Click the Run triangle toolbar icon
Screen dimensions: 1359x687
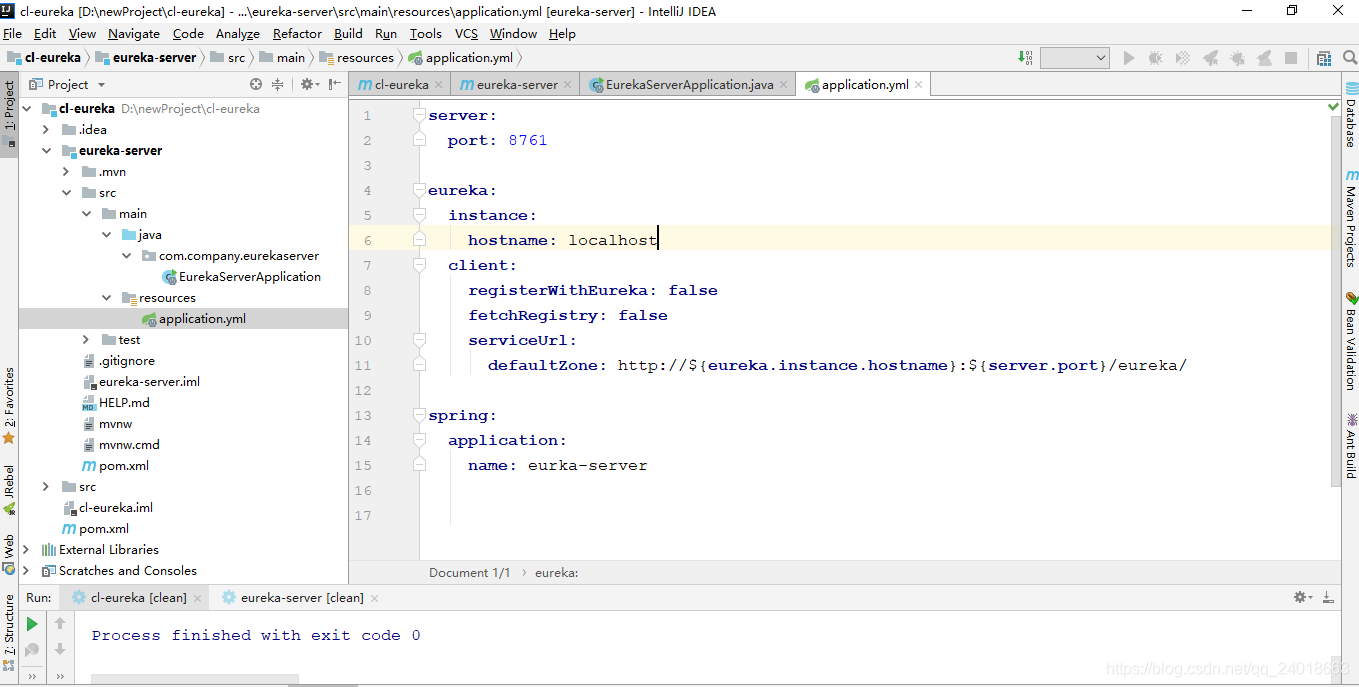point(1129,58)
